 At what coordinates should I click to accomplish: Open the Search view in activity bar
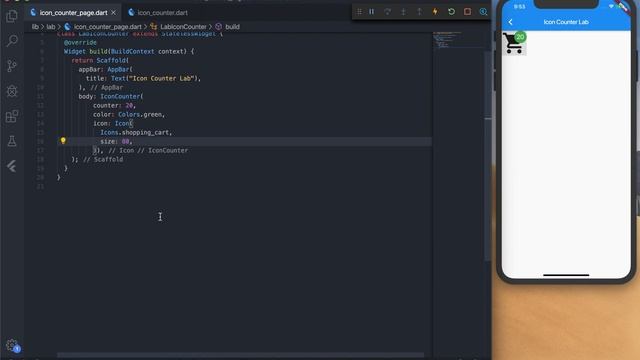[12, 41]
